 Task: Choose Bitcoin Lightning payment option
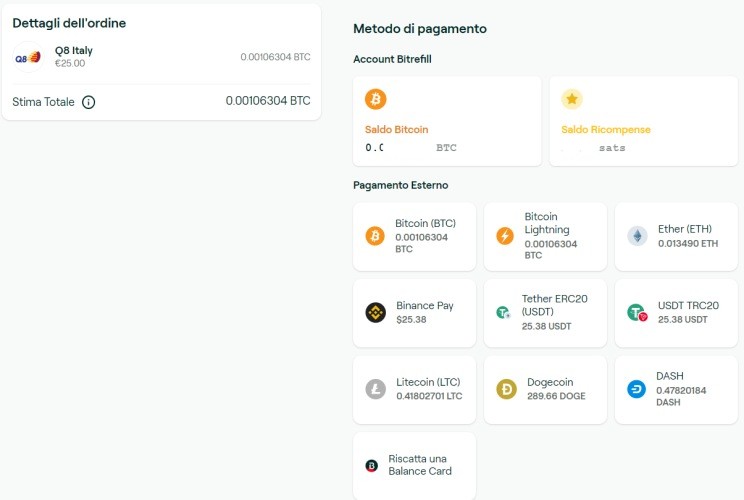coord(545,237)
